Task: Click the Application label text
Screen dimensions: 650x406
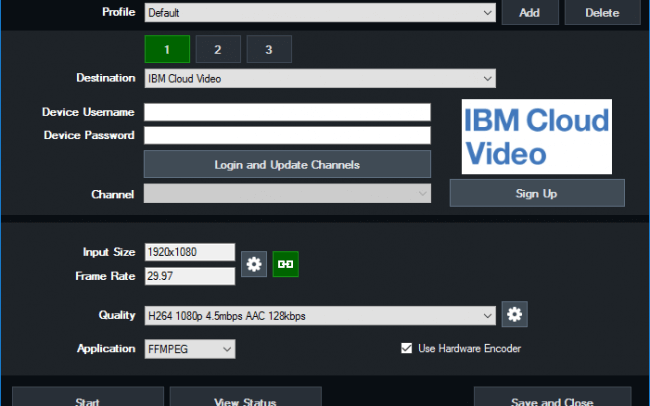Action: click(x=106, y=349)
